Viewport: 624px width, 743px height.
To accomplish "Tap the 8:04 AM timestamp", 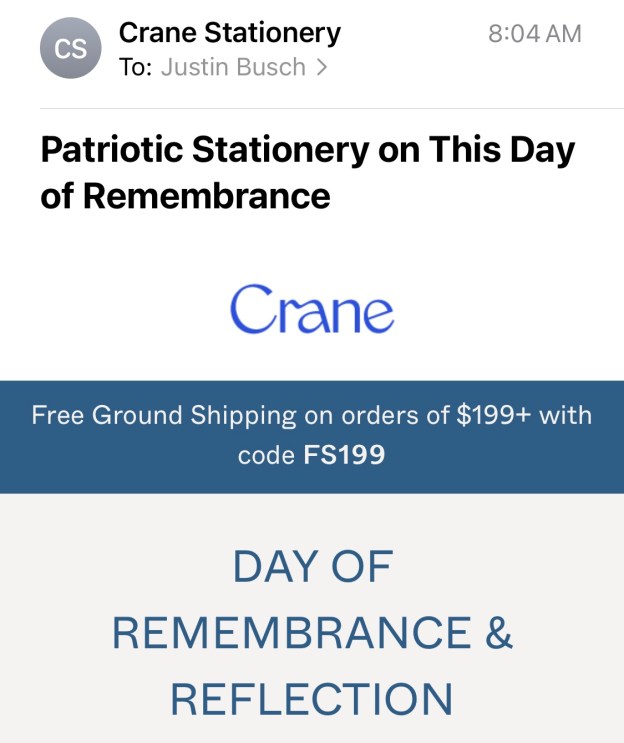I will pyautogui.click(x=534, y=33).
